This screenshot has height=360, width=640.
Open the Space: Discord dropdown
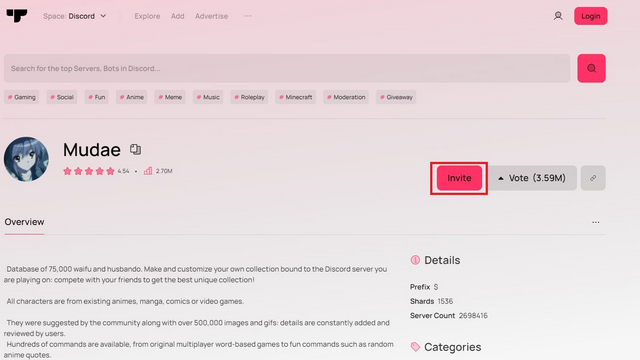coord(75,16)
